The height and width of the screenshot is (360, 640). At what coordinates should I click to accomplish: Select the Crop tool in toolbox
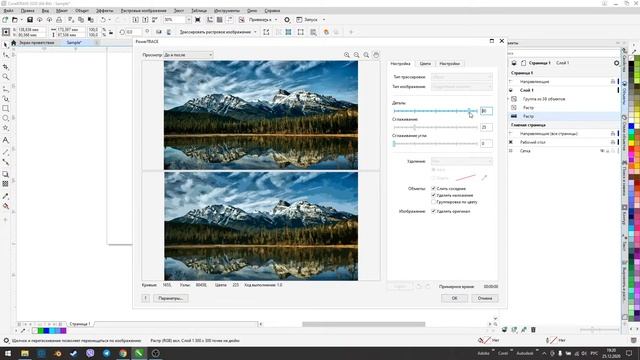5,66
